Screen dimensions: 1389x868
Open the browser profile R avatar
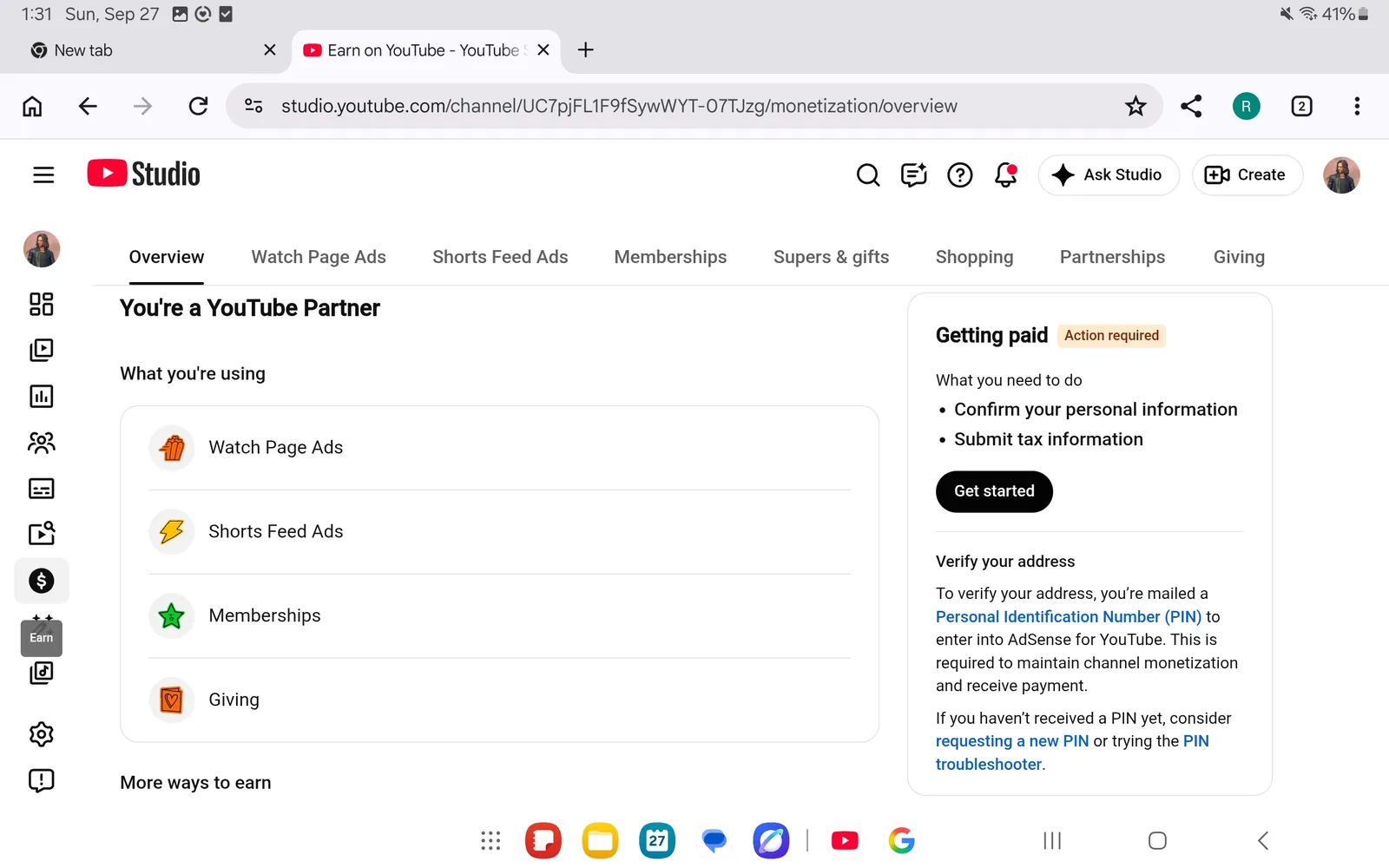coord(1247,106)
